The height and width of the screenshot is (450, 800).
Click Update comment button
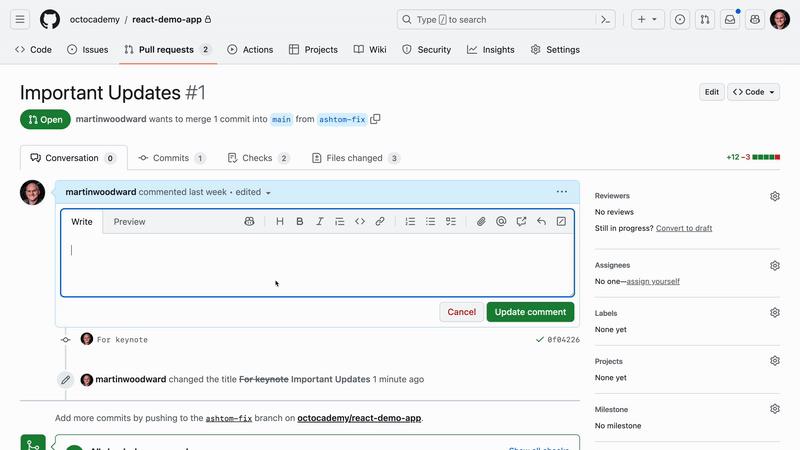click(530, 312)
